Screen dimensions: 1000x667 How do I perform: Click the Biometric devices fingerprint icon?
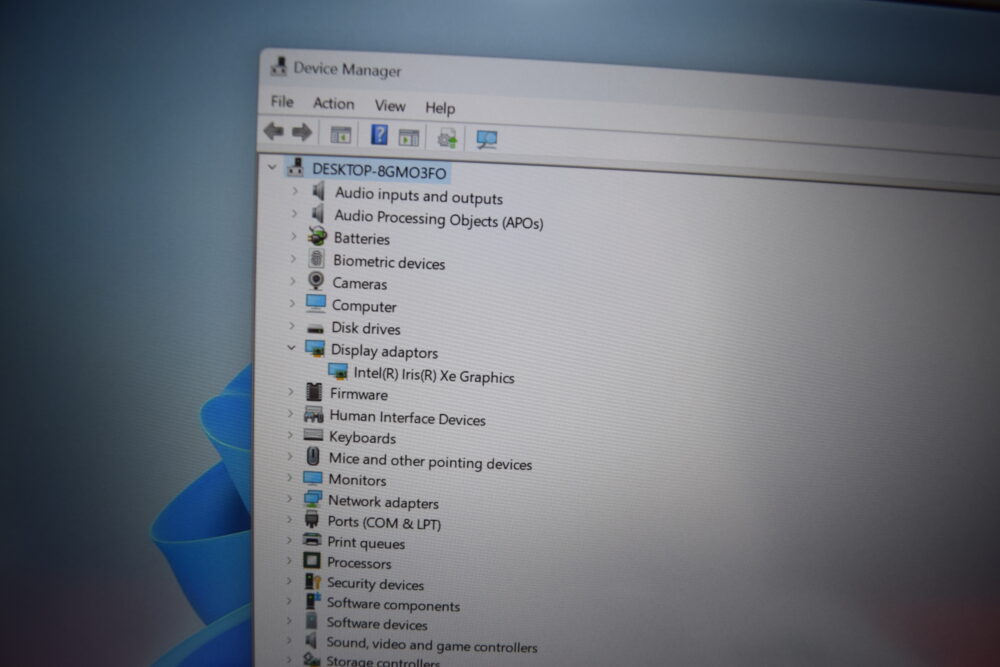[316, 258]
